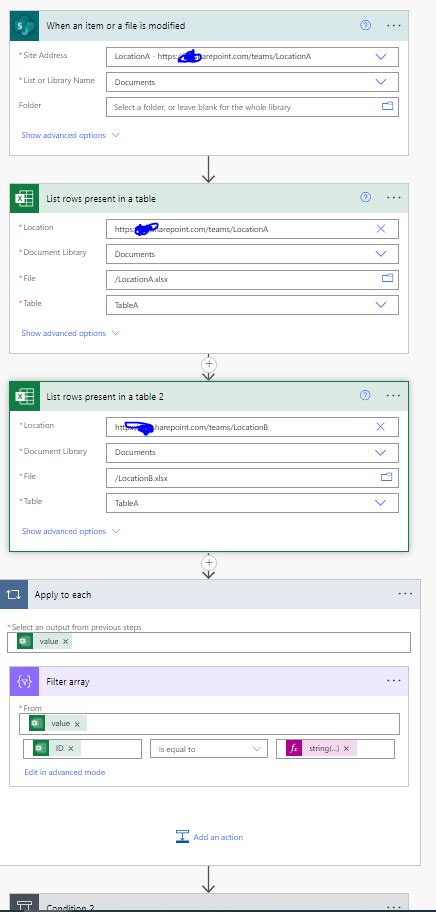The image size is (436, 912).
Task: Click the Excel icon on 'List rows present in a table 2'
Action: tap(24, 396)
